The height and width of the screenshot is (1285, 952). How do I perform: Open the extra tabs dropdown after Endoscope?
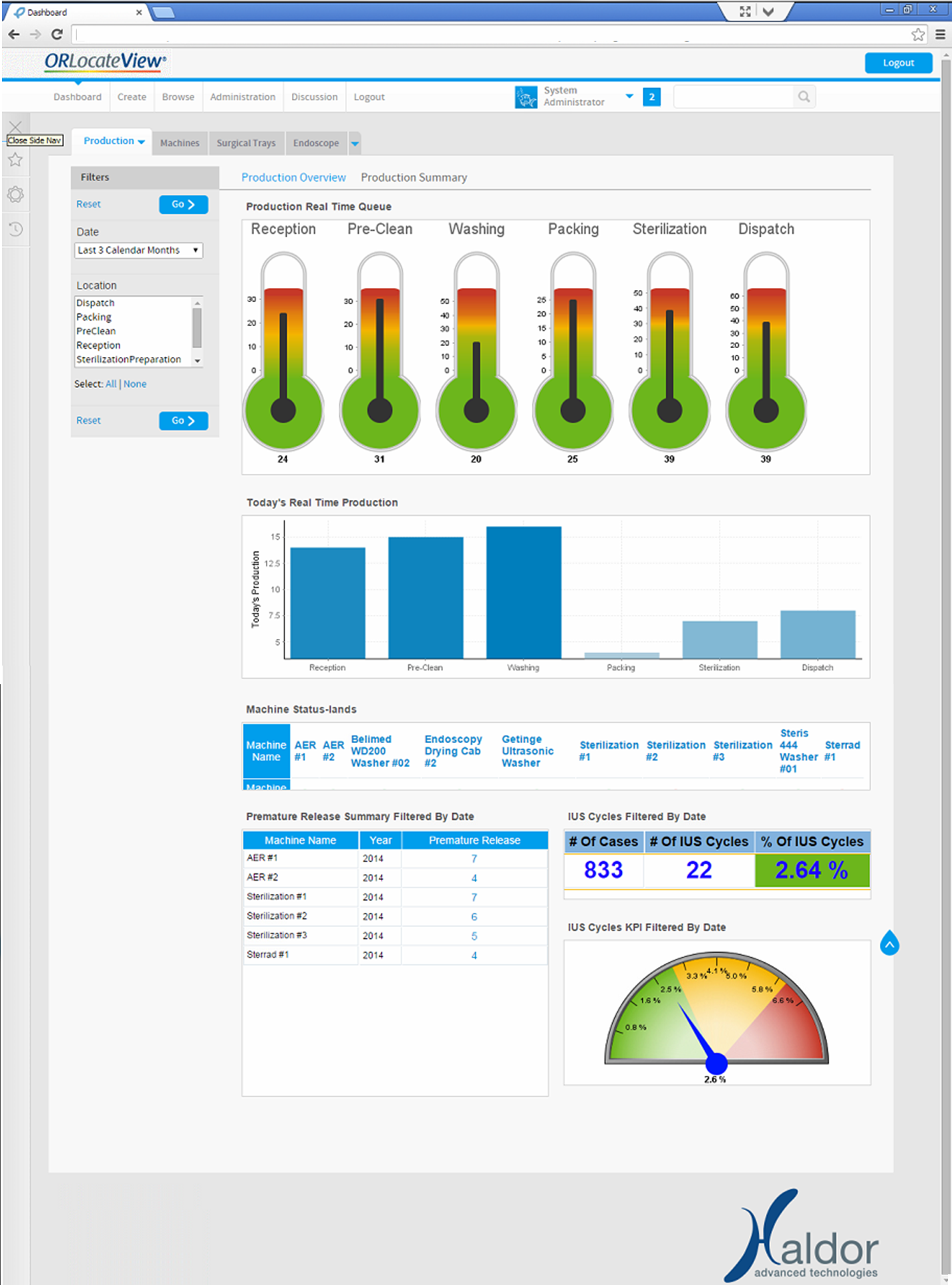click(x=355, y=143)
